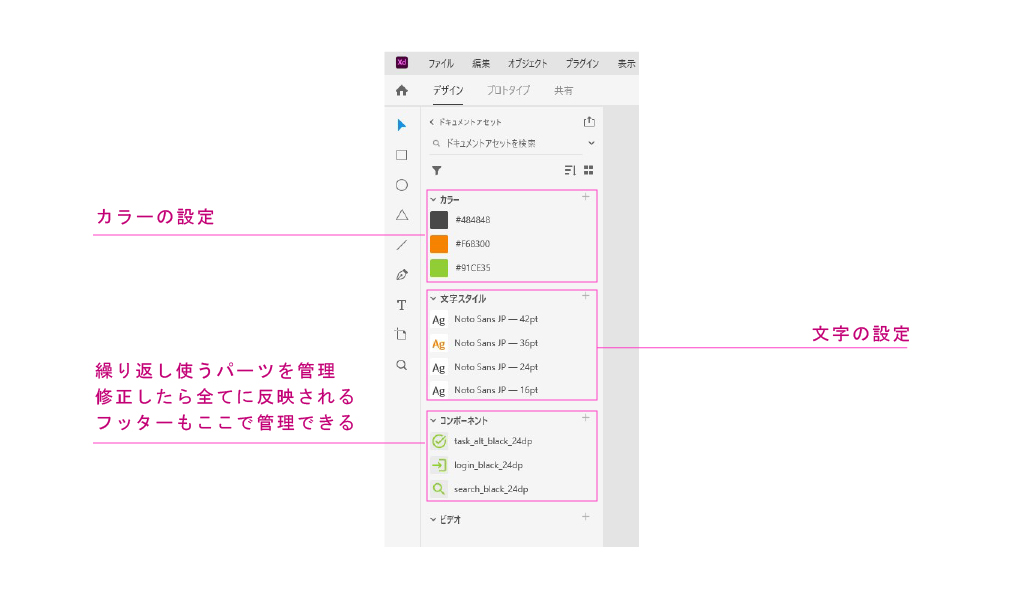
Task: Add a new color with the カラー plus button
Action: coord(586,197)
